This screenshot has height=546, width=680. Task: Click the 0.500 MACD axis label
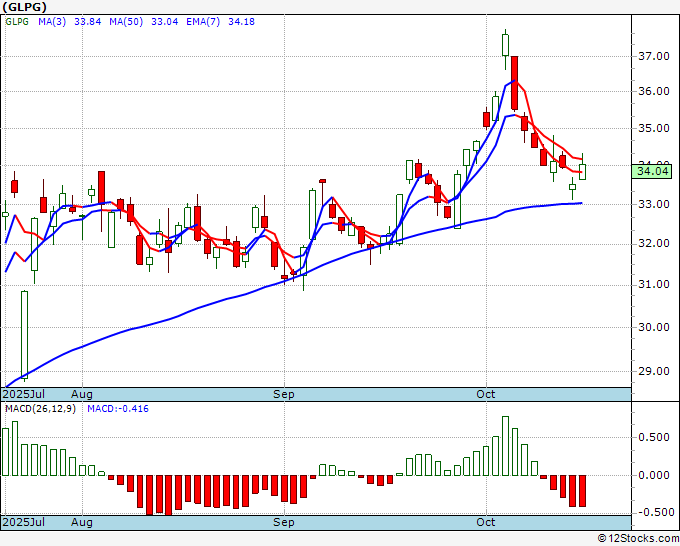(654, 437)
